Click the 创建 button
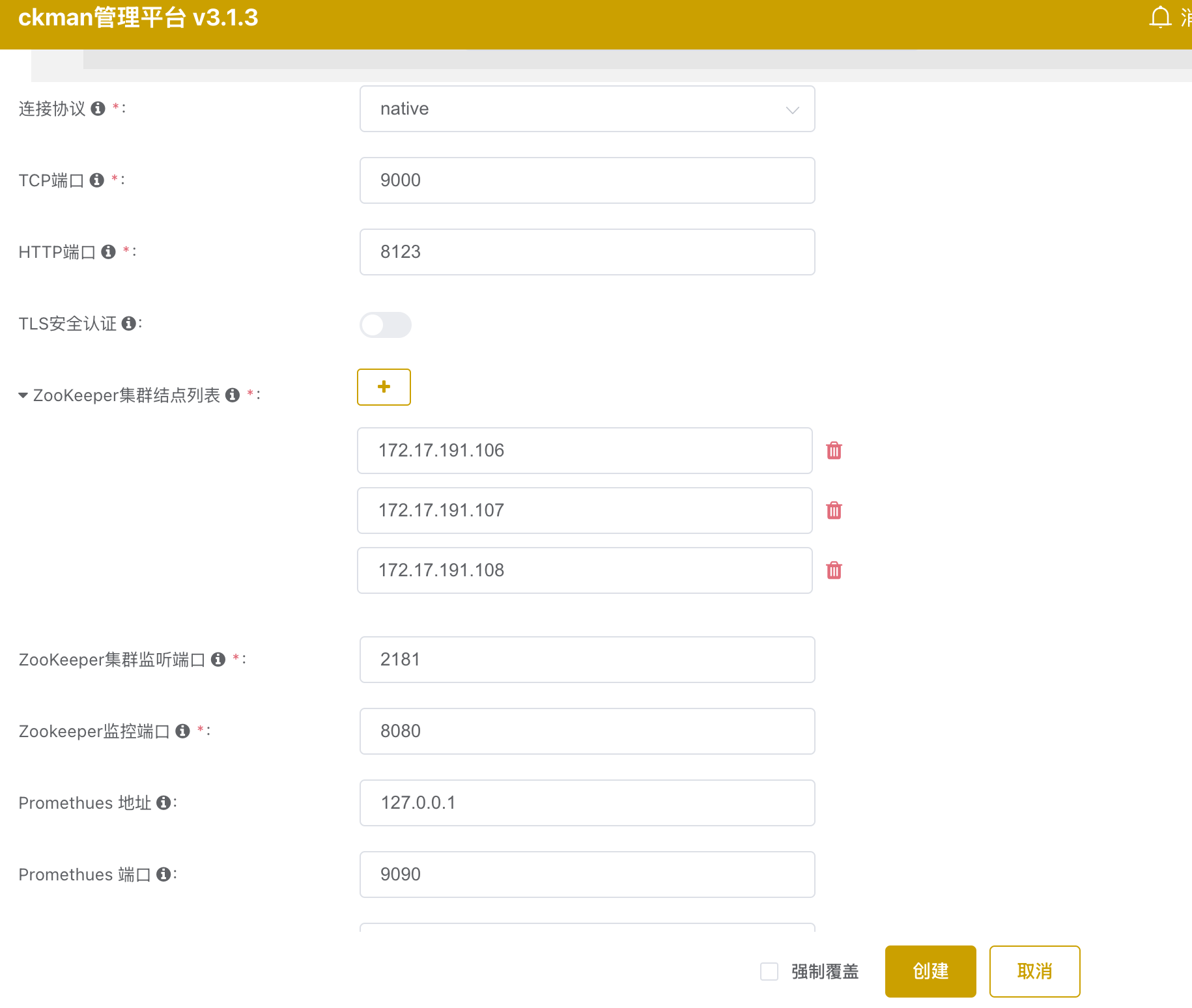The height and width of the screenshot is (1008, 1192). click(x=930, y=972)
